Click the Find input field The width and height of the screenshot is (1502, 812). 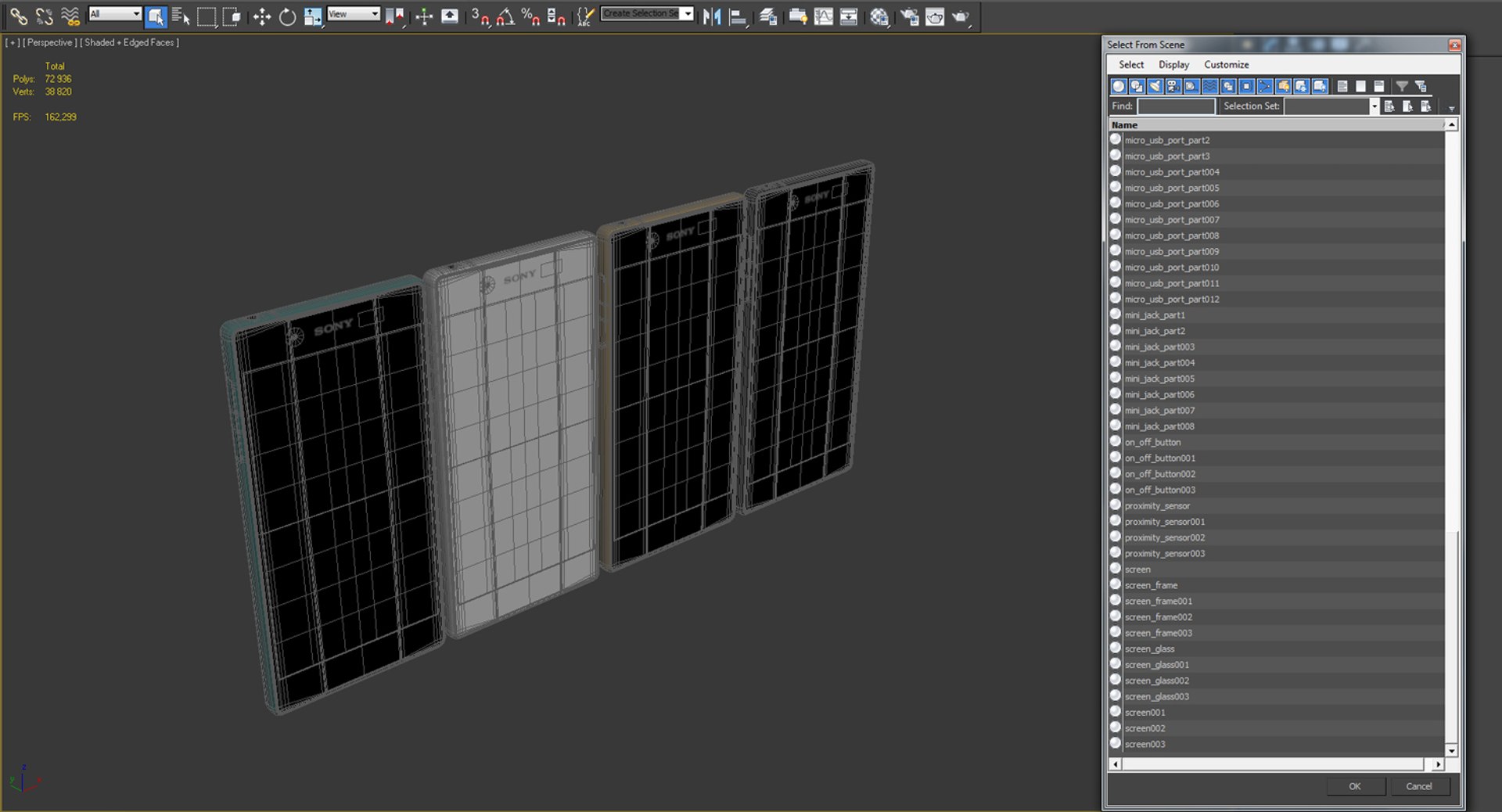(x=1176, y=106)
